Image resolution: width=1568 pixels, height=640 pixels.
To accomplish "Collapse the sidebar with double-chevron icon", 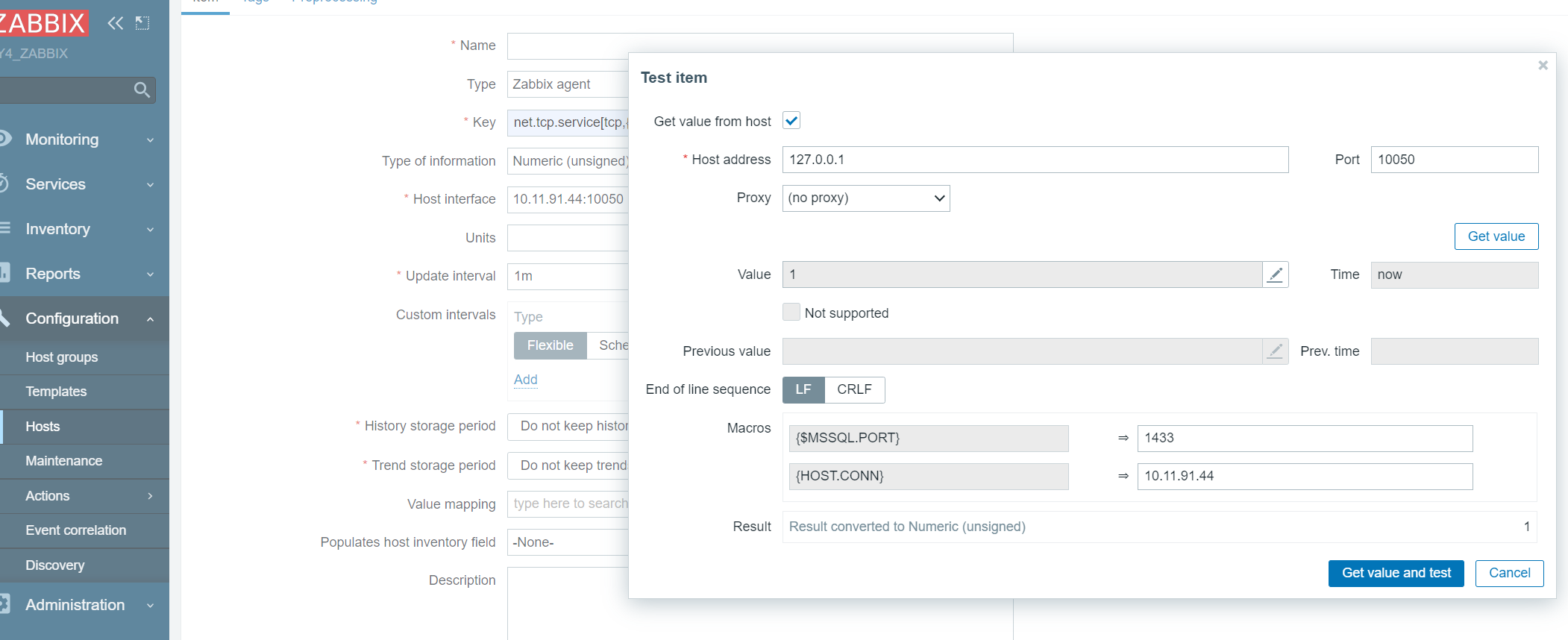I will [115, 23].
